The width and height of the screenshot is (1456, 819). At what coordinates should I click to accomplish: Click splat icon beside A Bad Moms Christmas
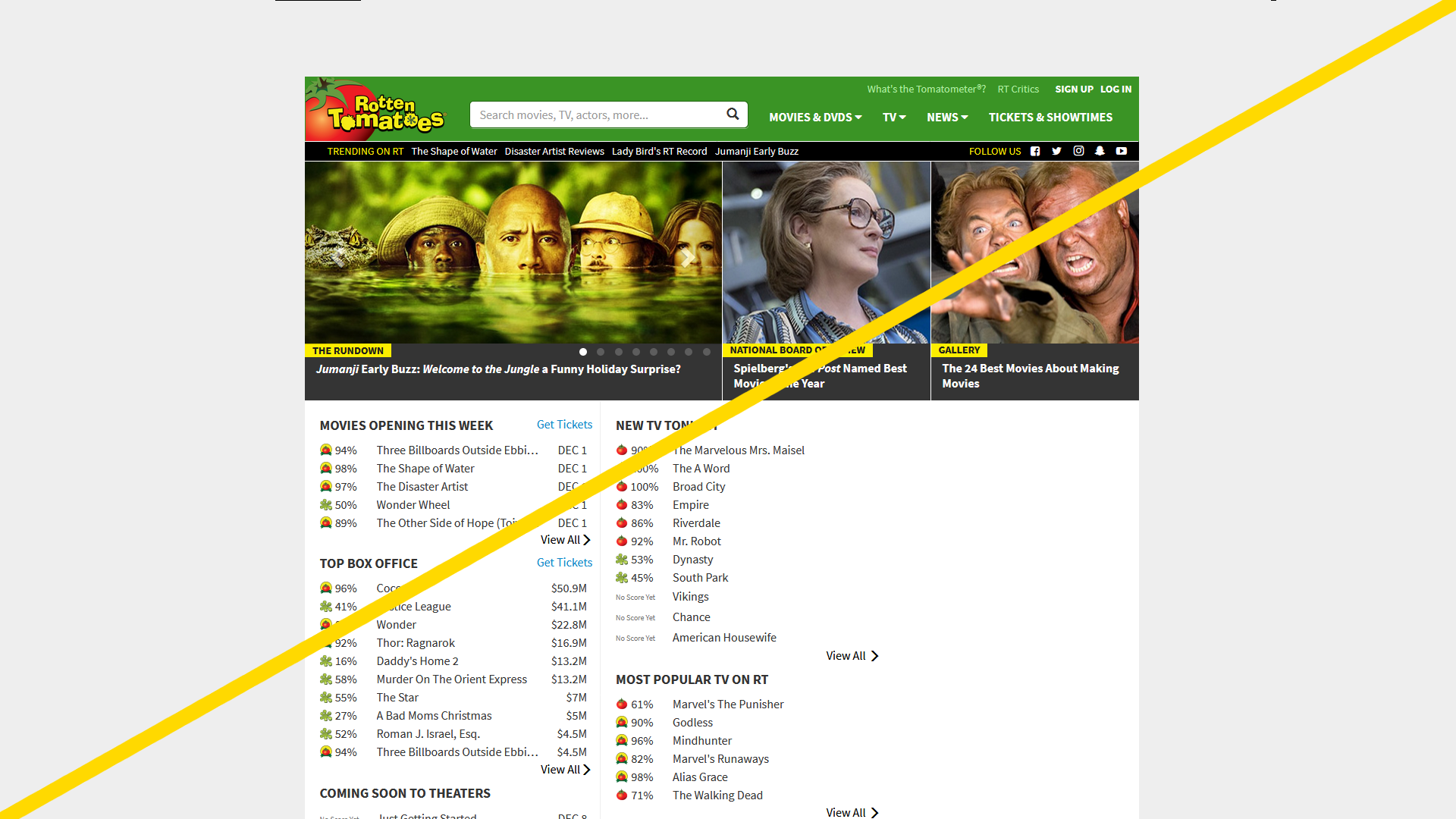(326, 716)
